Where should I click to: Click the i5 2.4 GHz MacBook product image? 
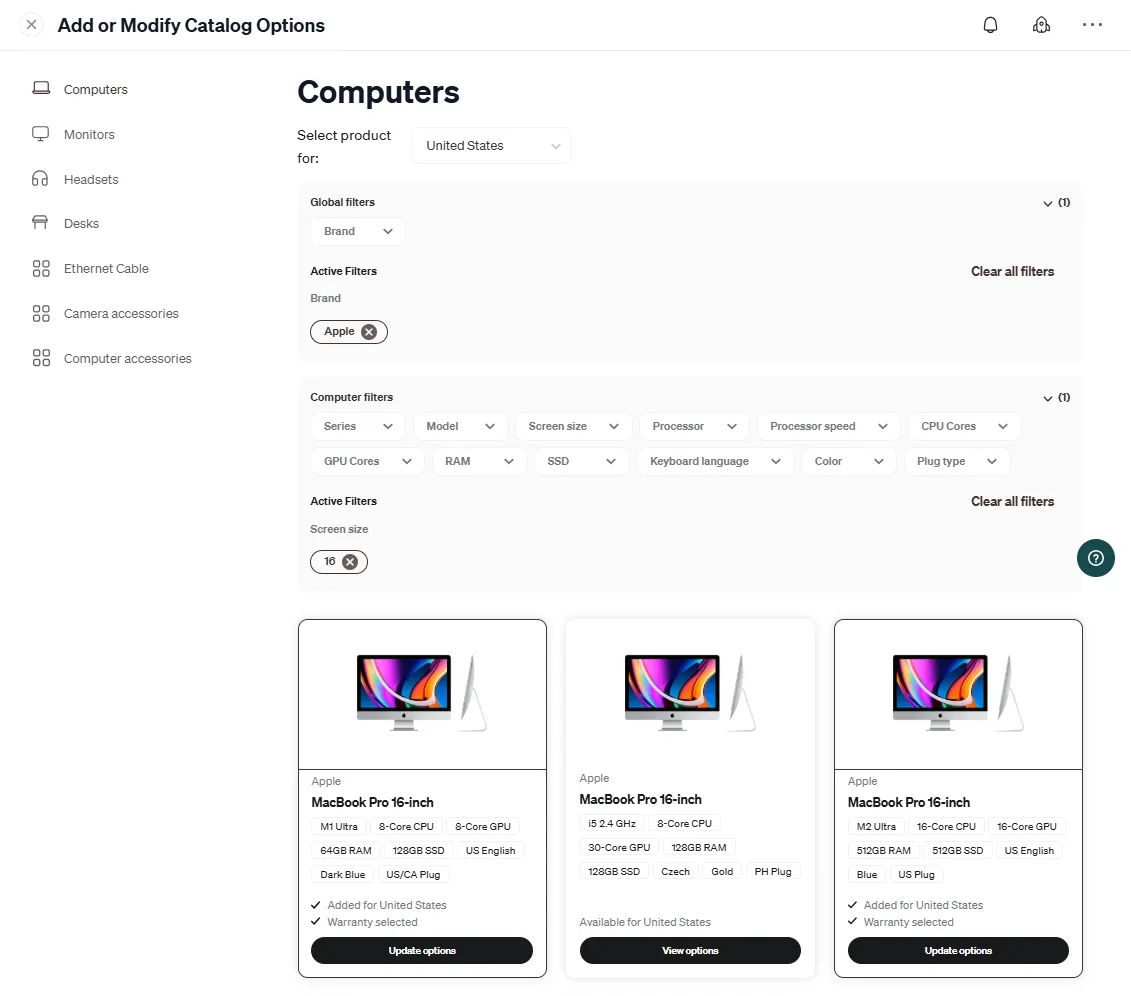click(x=690, y=694)
